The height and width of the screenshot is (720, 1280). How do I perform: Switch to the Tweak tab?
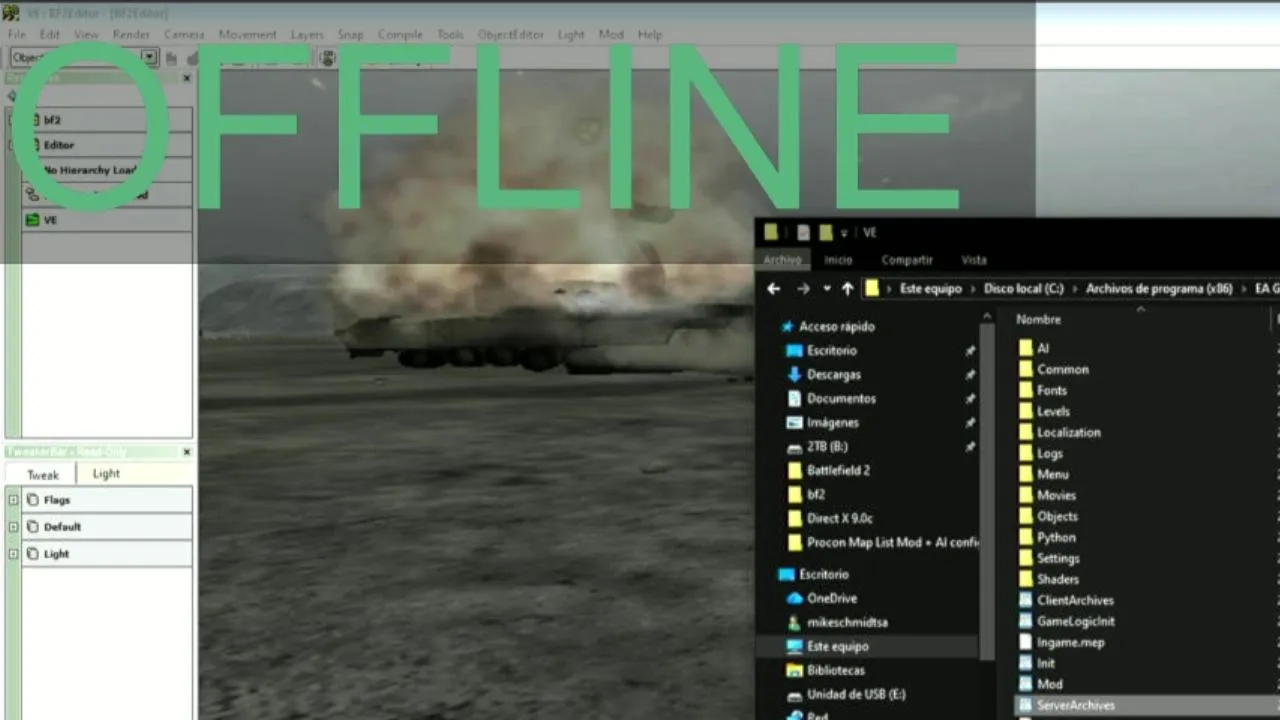coord(42,475)
